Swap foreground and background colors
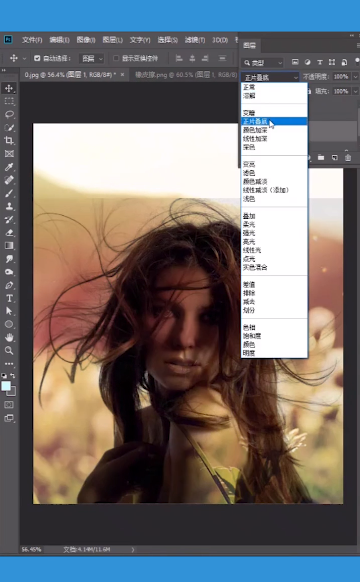Viewport: 360px width, 582px height. [13, 376]
